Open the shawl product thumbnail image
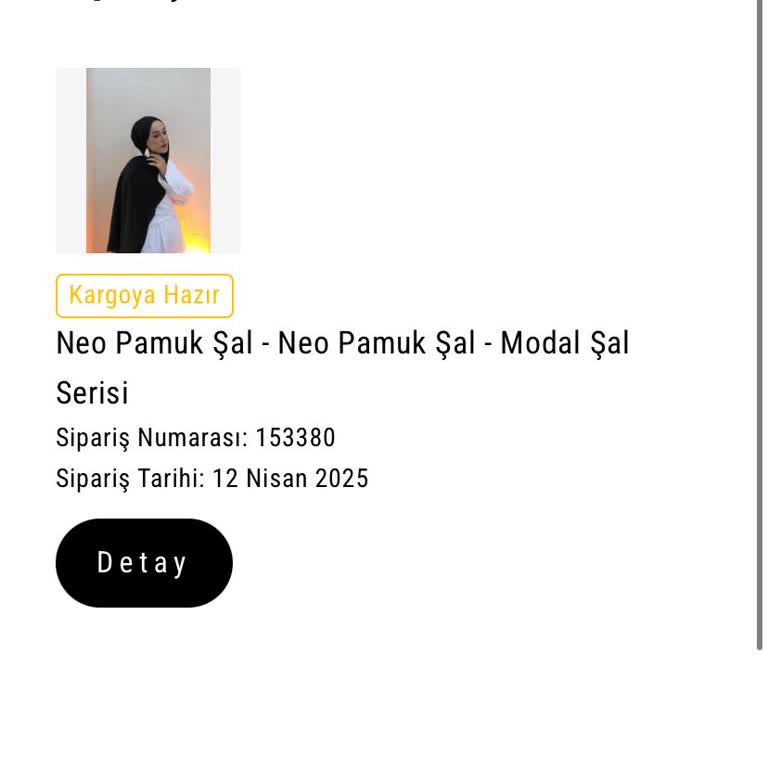Image resolution: width=768 pixels, height=768 pixels. pos(148,160)
